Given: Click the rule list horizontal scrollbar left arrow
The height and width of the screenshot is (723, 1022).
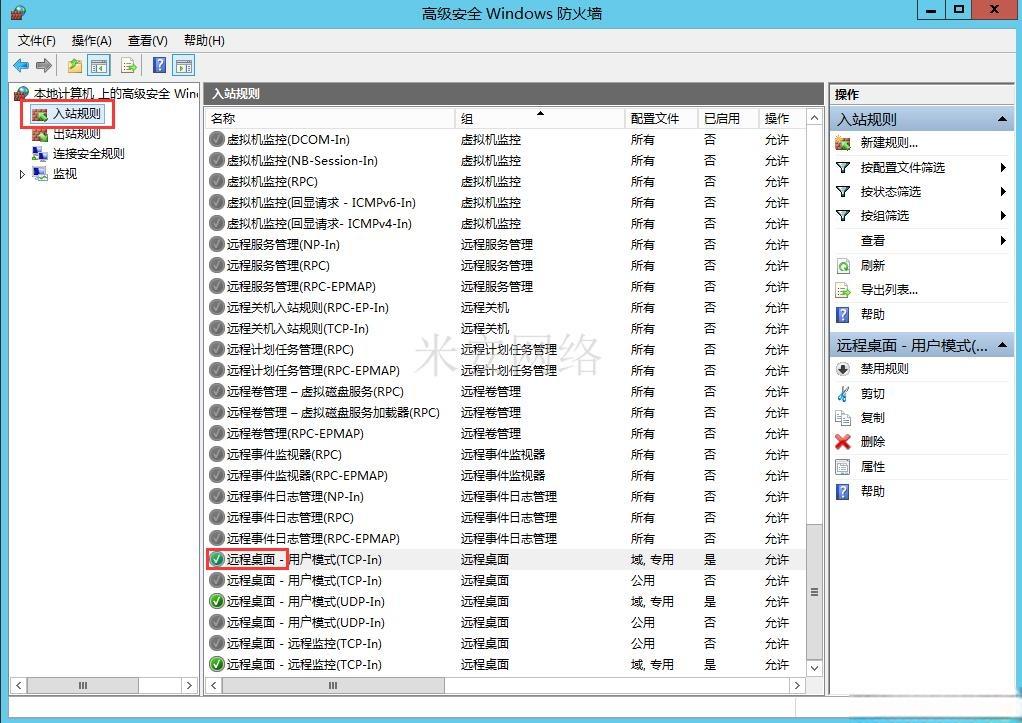Looking at the screenshot, I should 213,685.
